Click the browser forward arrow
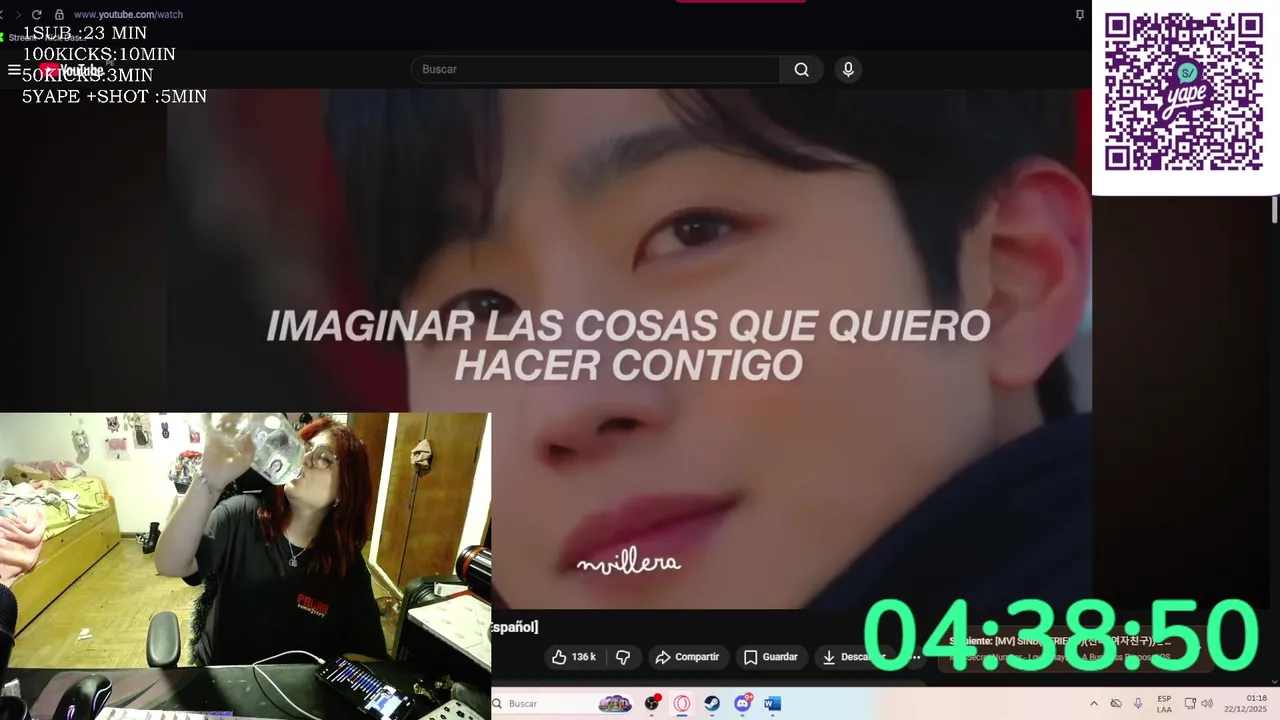This screenshot has width=1280, height=720. click(x=17, y=15)
